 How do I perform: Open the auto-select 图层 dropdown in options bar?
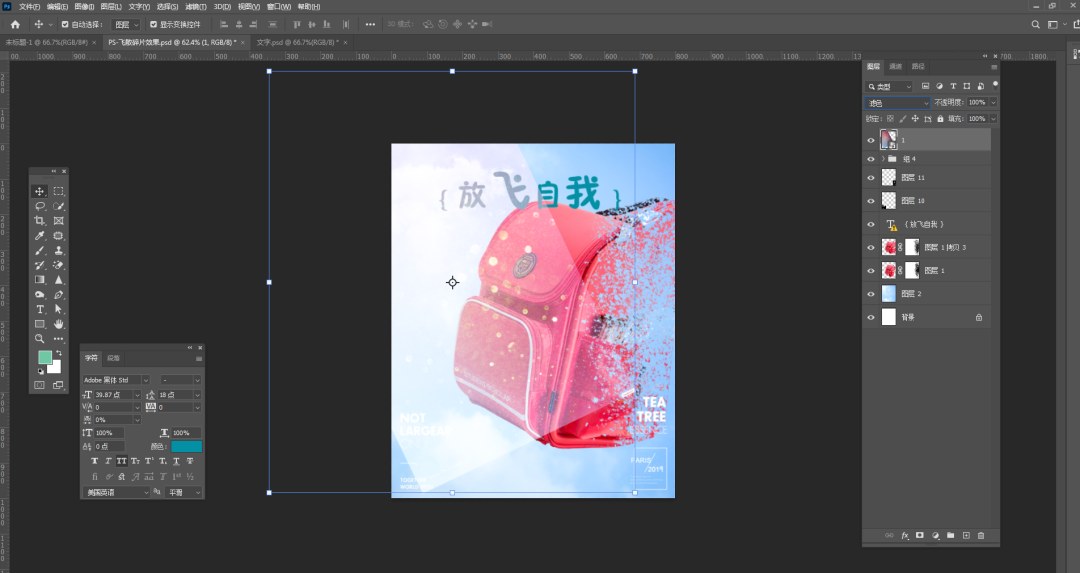click(126, 24)
